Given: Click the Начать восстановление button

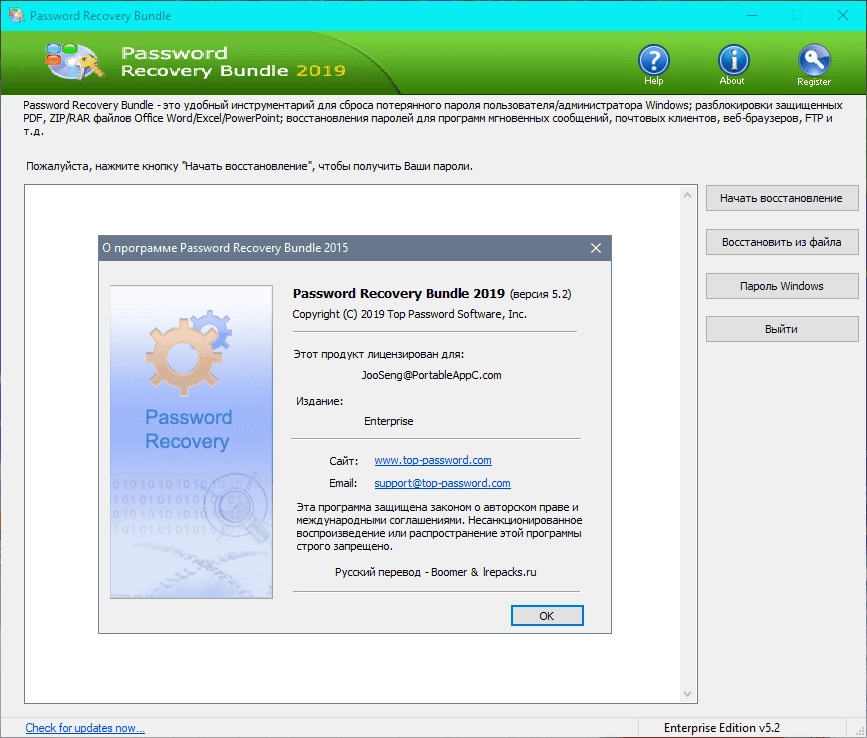Looking at the screenshot, I should point(782,198).
